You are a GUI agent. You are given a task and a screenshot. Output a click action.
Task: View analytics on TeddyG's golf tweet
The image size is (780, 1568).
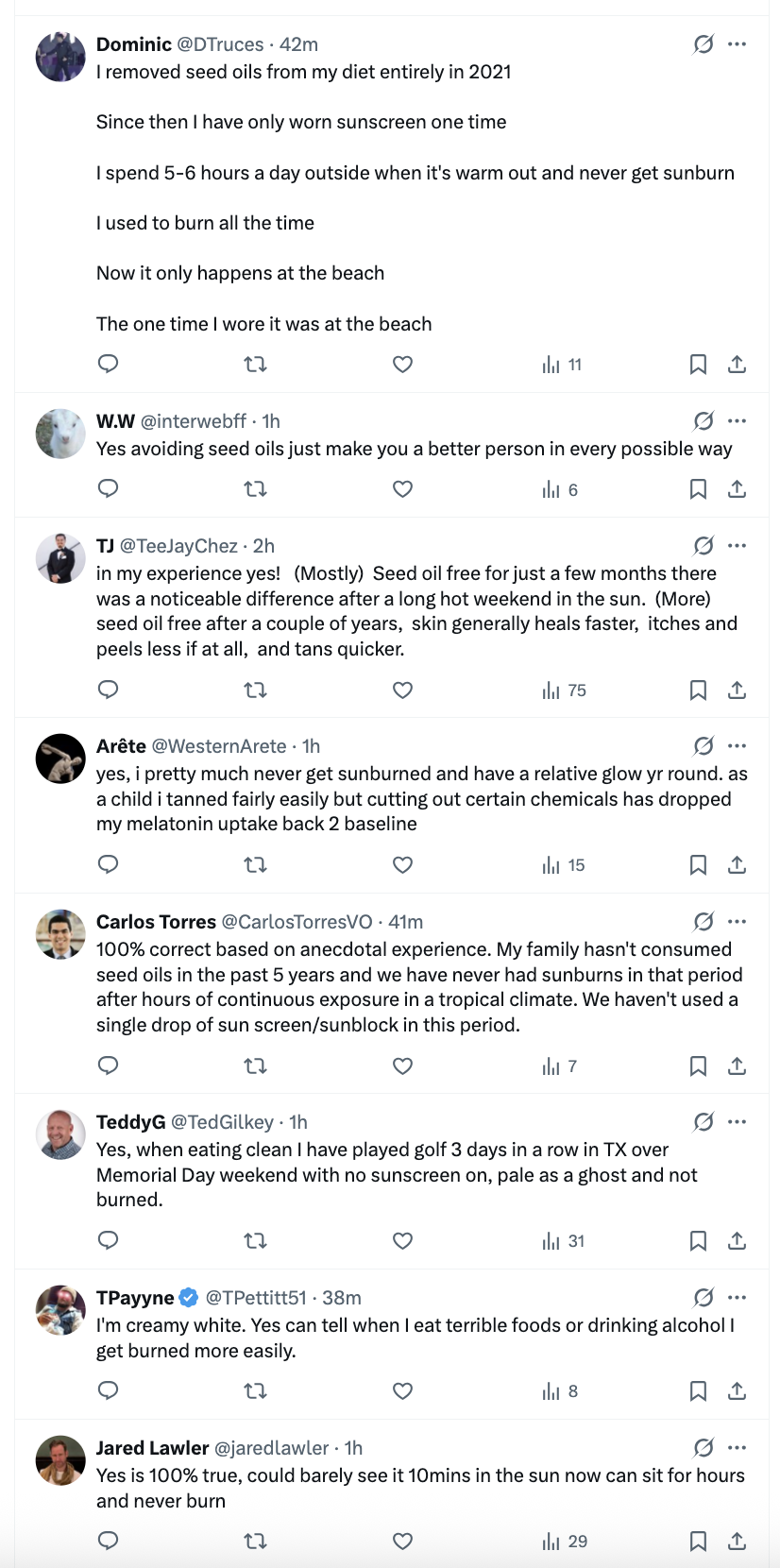point(564,1241)
